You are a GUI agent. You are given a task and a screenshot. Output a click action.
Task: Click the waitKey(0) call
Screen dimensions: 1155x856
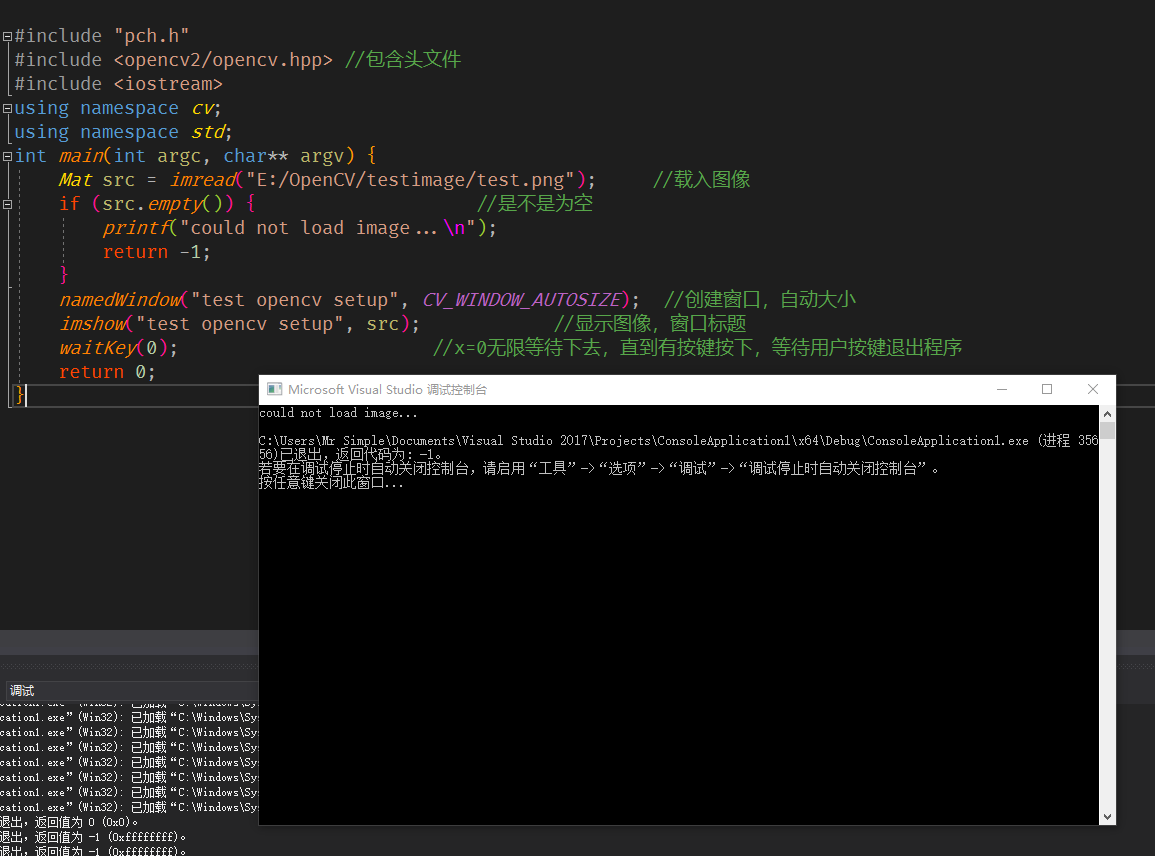114,348
